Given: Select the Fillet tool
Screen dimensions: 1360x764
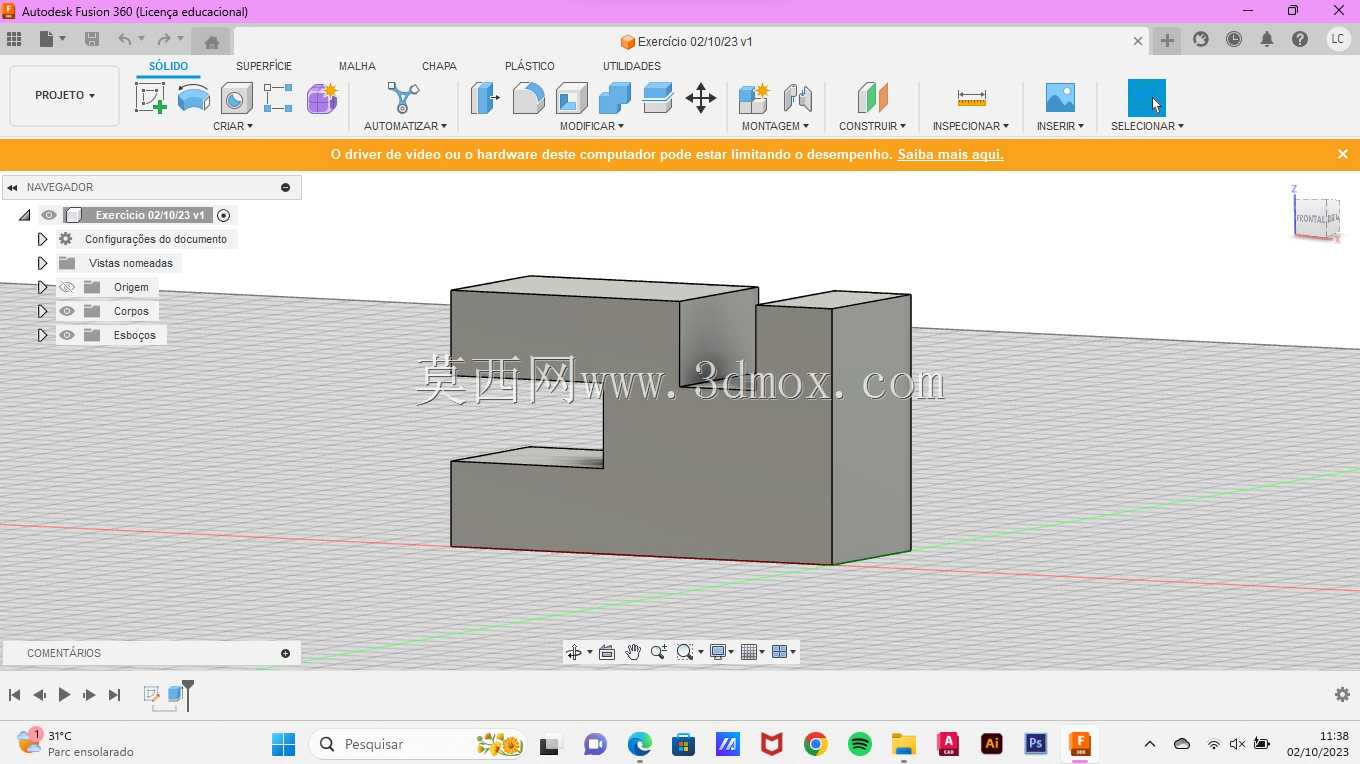Looking at the screenshot, I should click(x=528, y=98).
